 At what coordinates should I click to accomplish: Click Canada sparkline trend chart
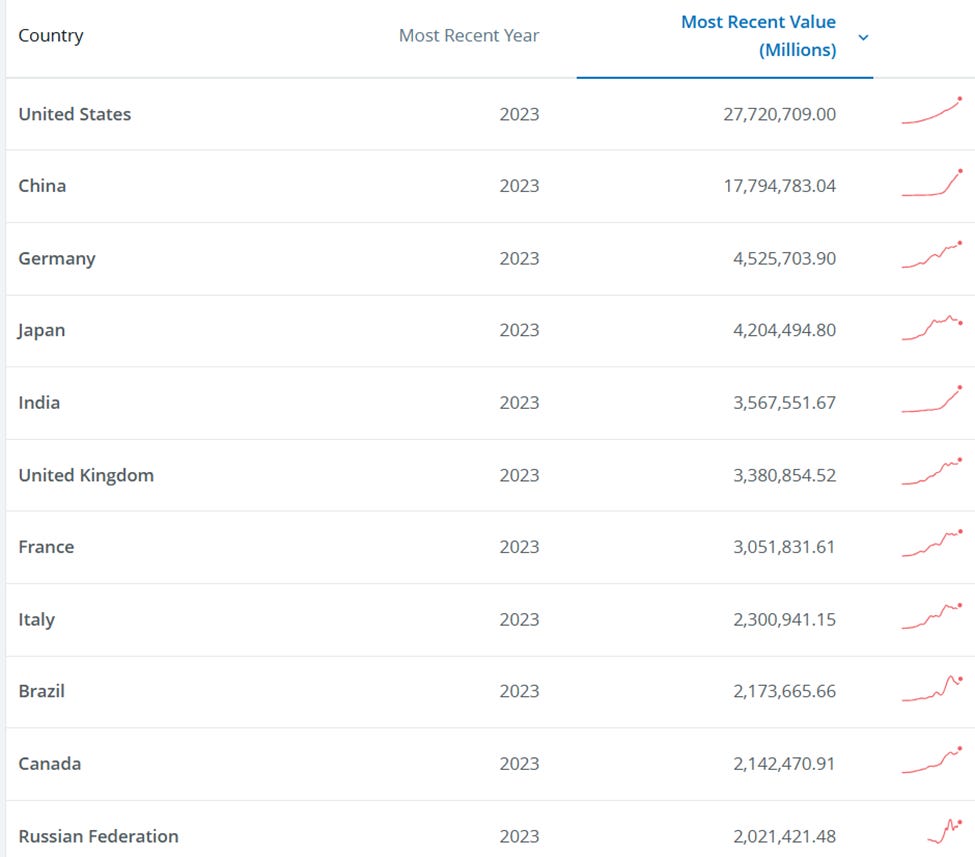click(x=932, y=760)
